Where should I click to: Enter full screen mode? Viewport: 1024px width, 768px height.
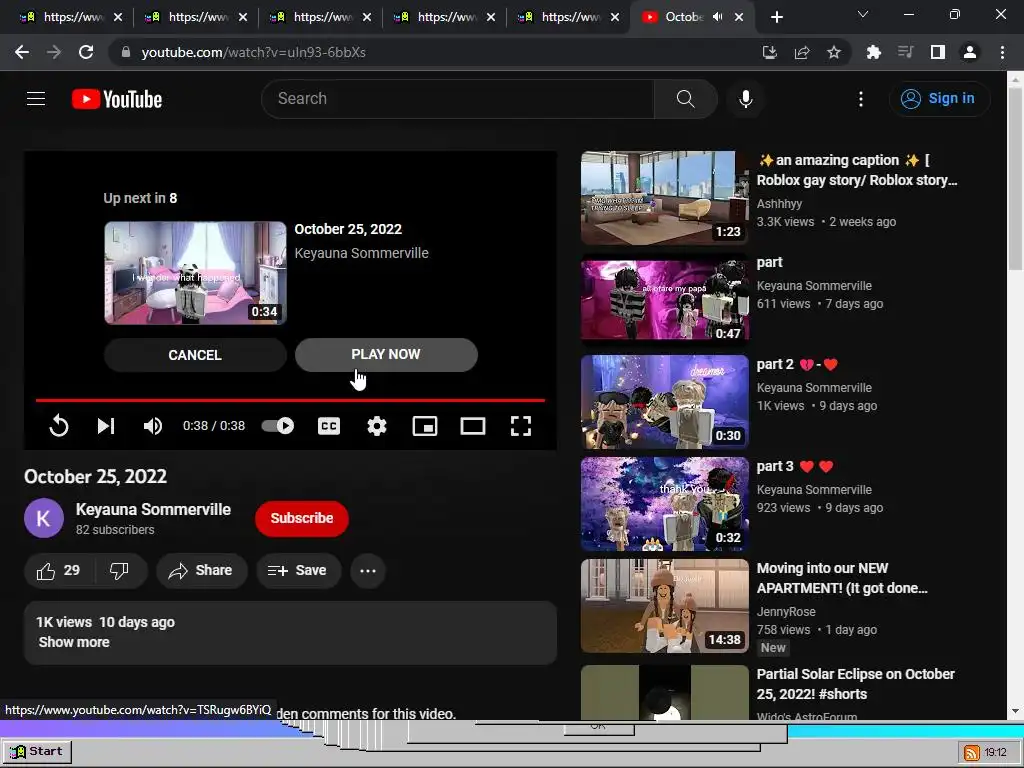[x=520, y=426]
